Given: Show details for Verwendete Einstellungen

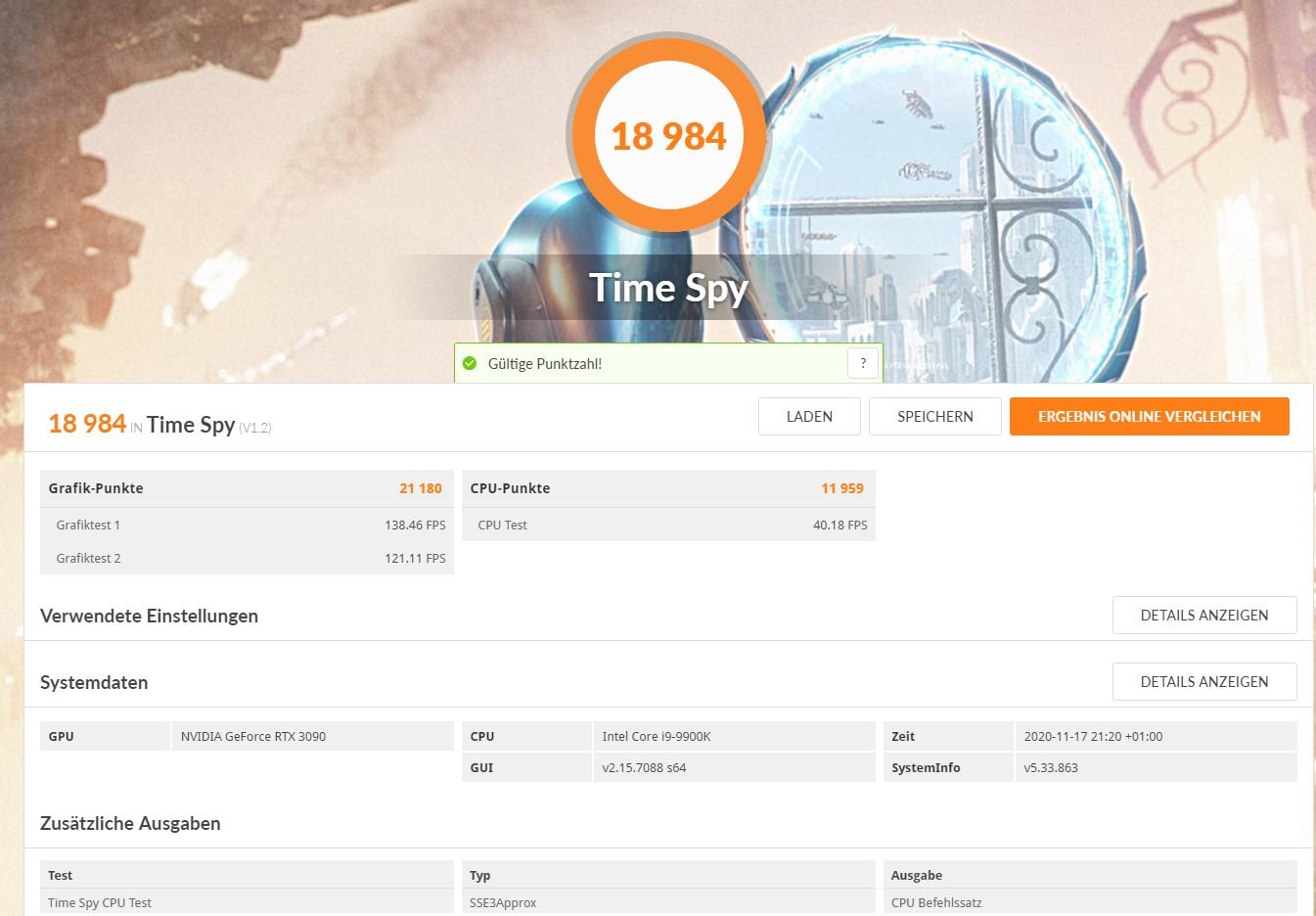Looking at the screenshot, I should [x=1204, y=615].
